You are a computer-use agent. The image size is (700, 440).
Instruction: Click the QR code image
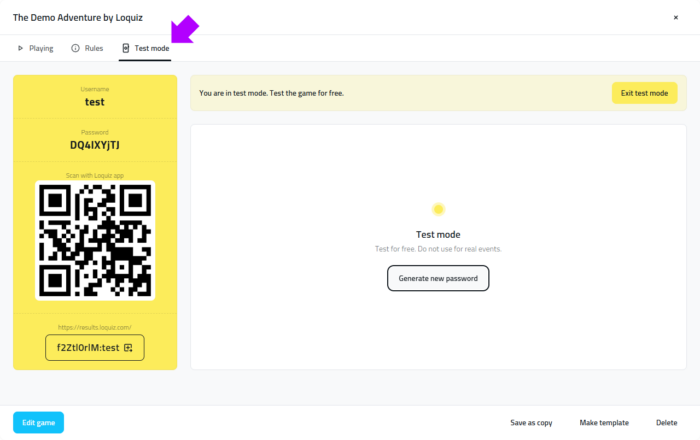coord(95,240)
